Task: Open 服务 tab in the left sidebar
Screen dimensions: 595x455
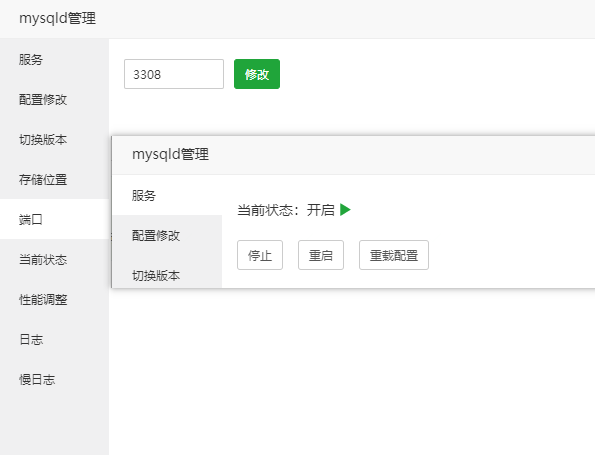Action: (x=54, y=60)
